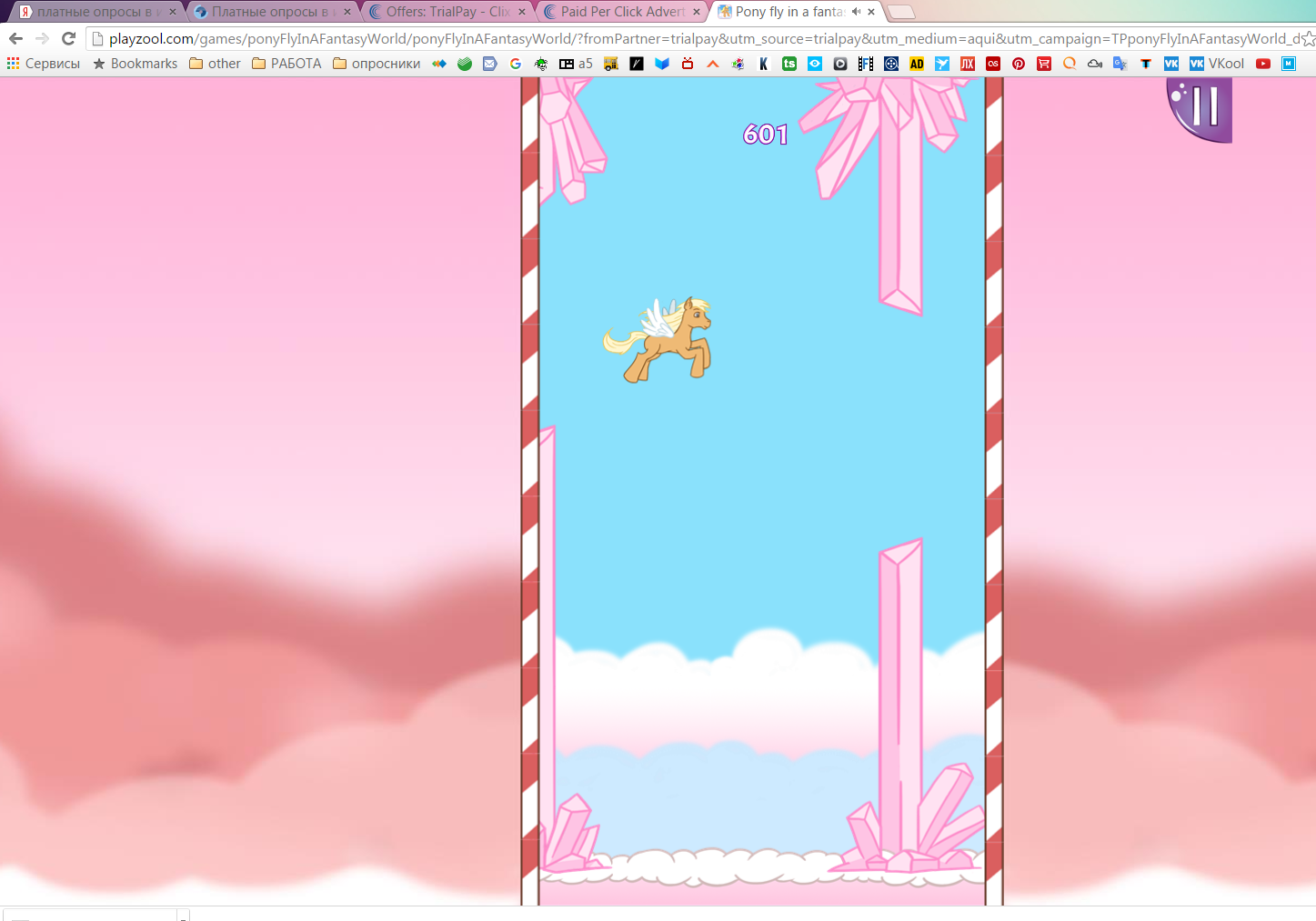Reload the page with the refresh icon
The height and width of the screenshot is (921, 1316).
point(68,38)
